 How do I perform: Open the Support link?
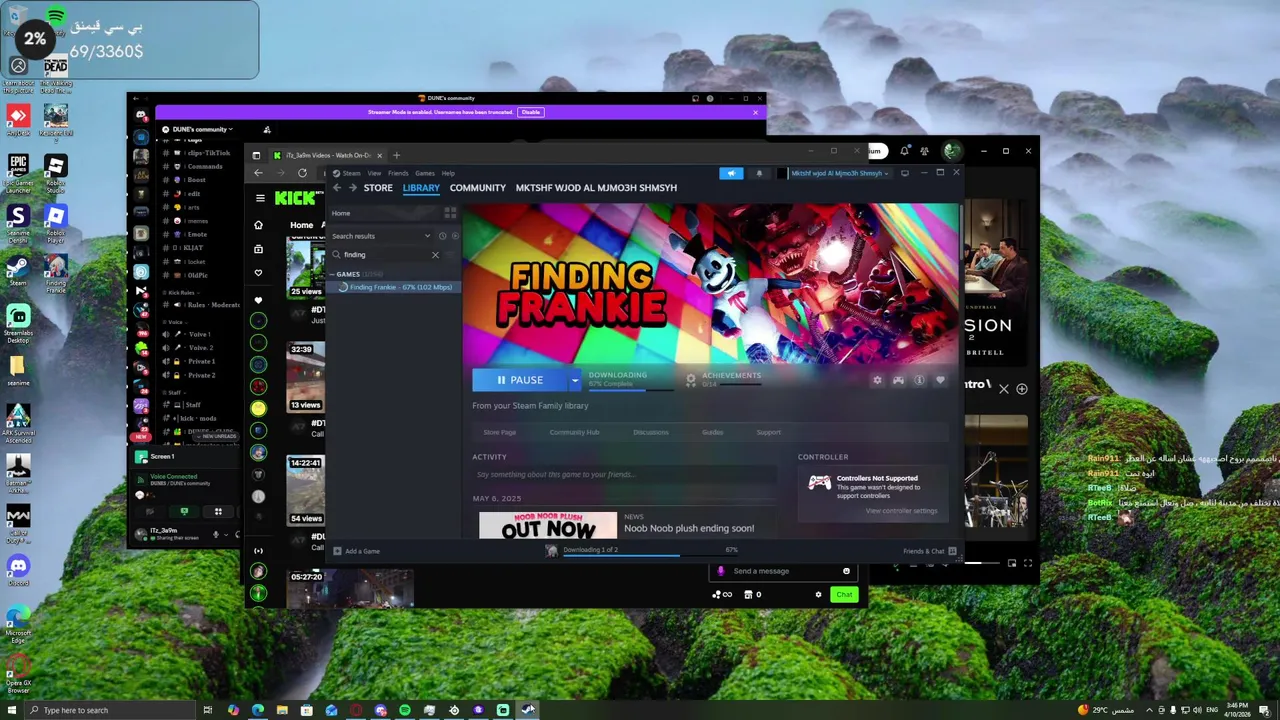(769, 432)
